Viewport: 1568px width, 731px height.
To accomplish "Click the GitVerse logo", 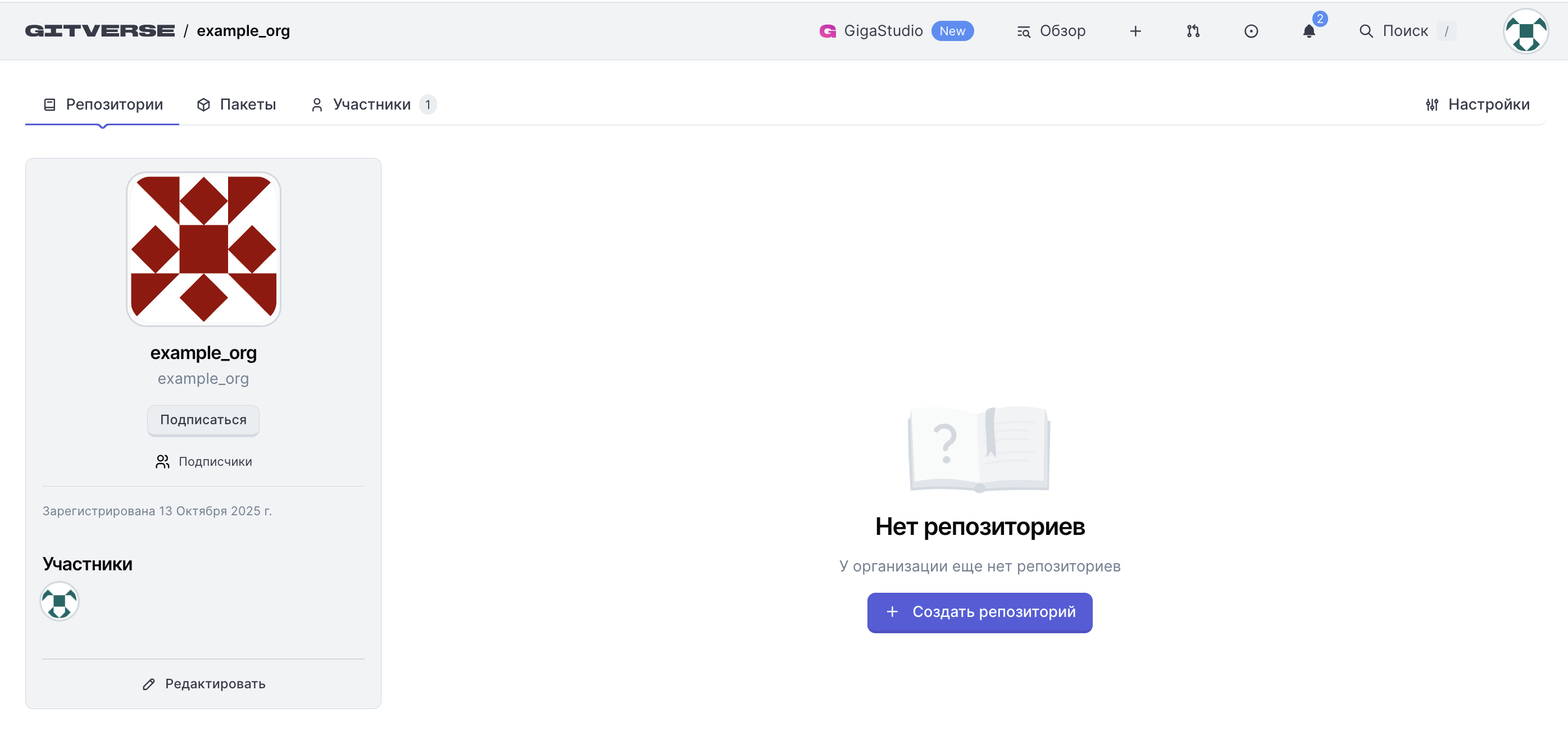I will (x=100, y=30).
